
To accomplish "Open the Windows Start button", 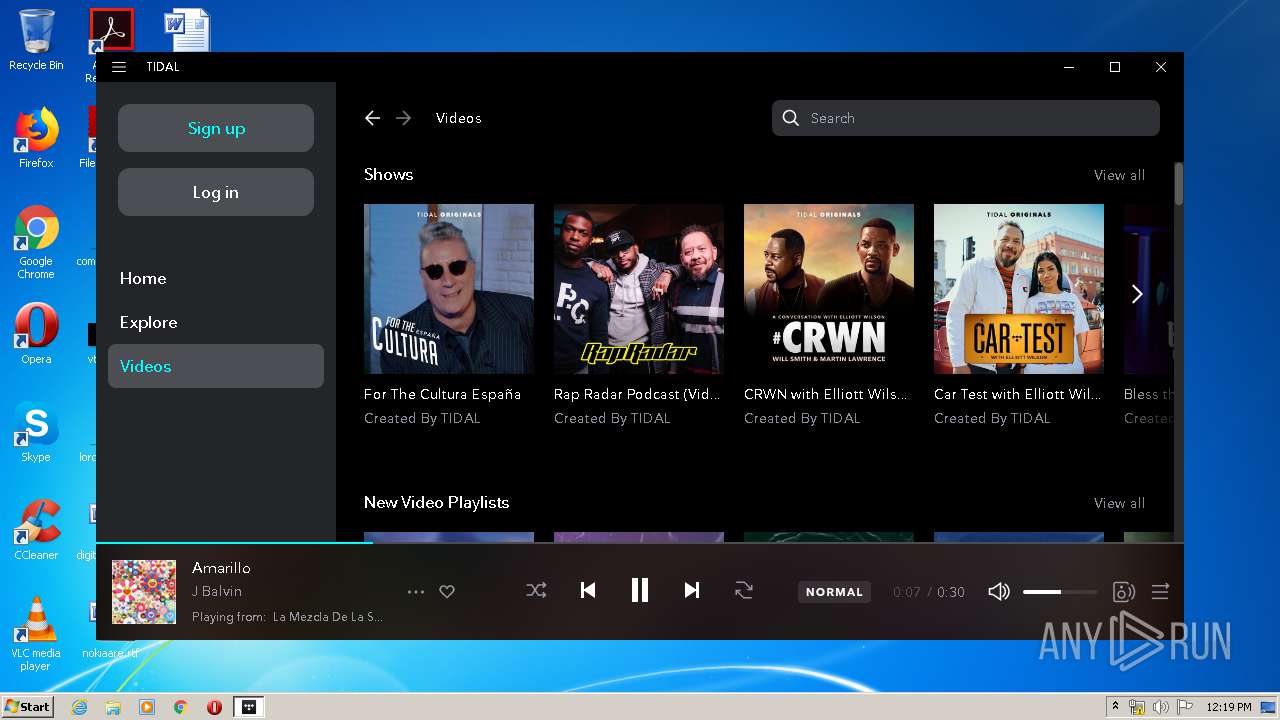I will (27, 706).
